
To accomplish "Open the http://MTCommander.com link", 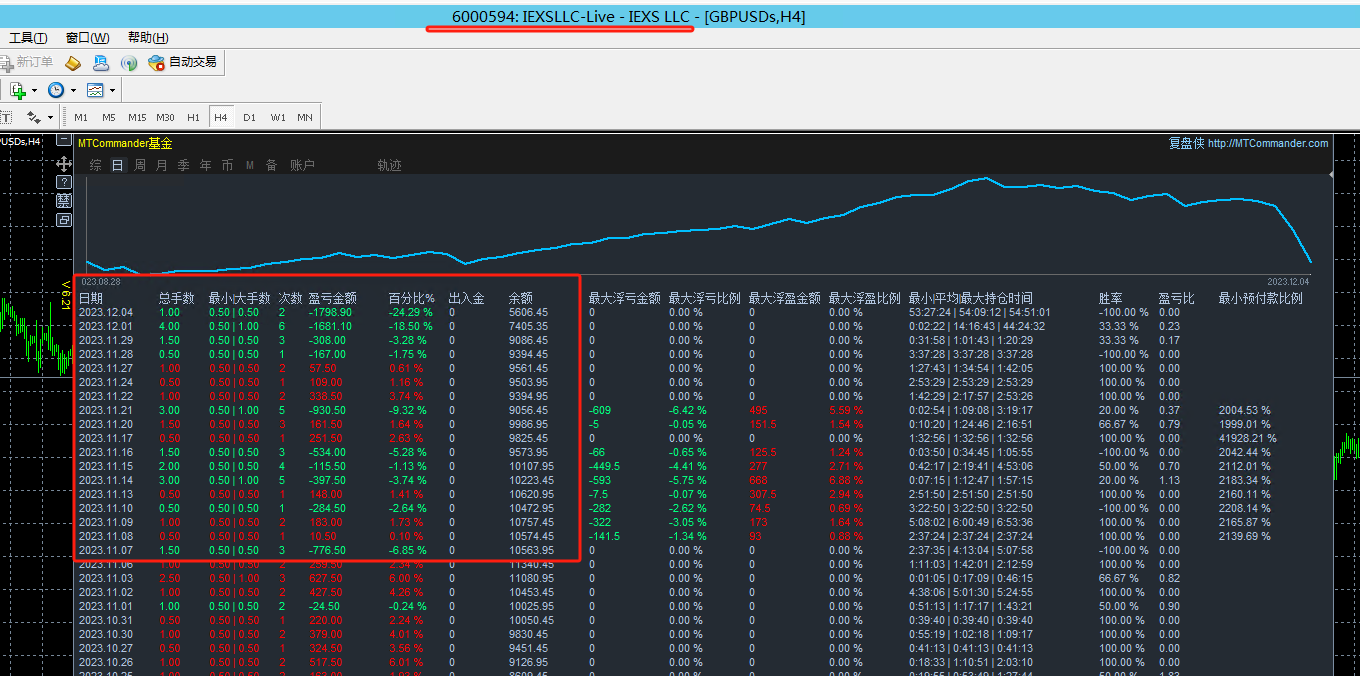I will coord(1268,143).
